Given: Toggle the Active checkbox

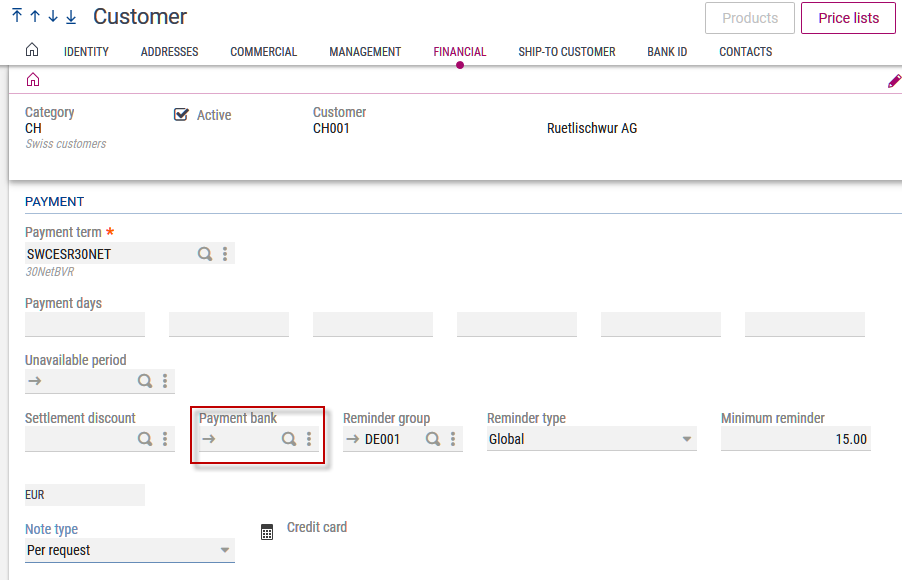Looking at the screenshot, I should [x=181, y=115].
